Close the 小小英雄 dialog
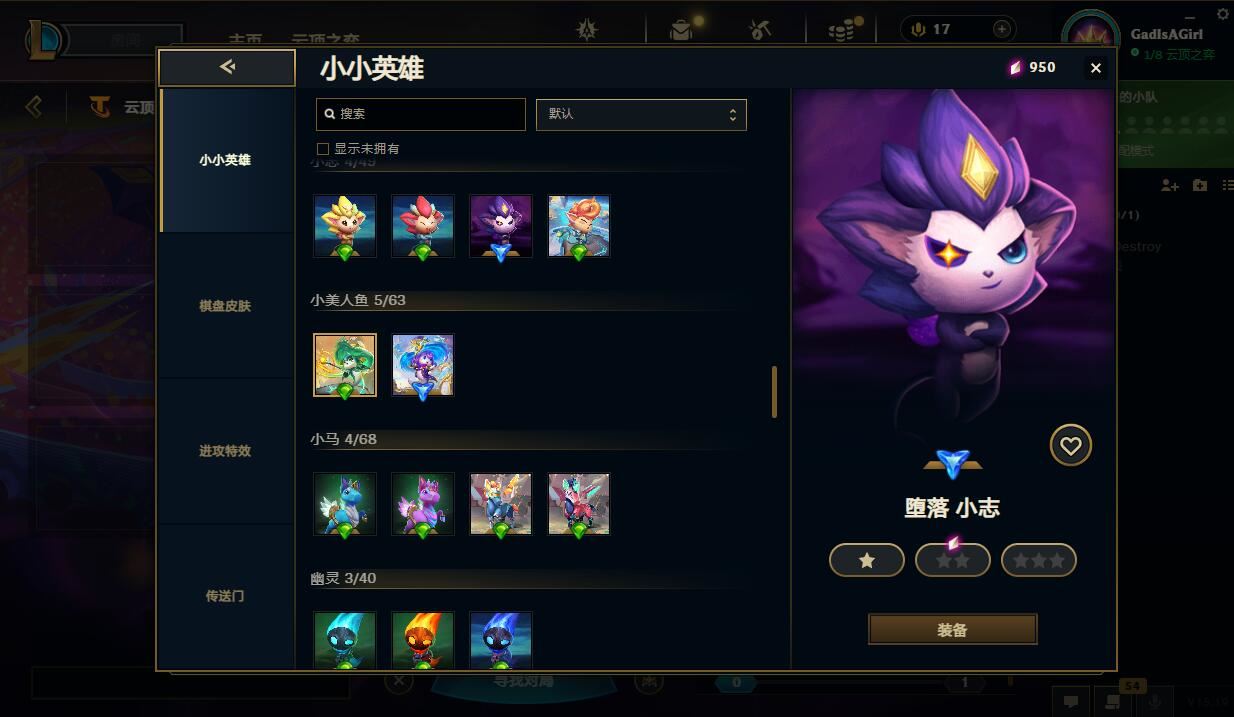1234x717 pixels. [x=1096, y=68]
